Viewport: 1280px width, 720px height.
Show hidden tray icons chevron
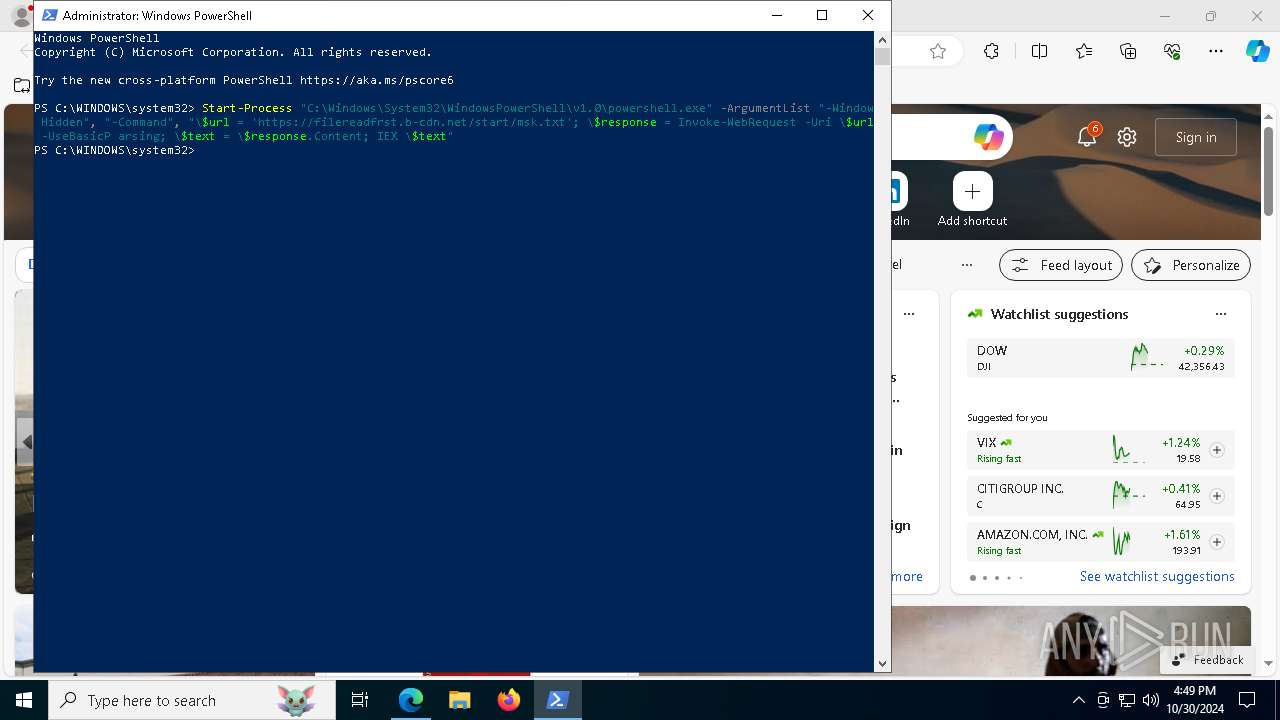1079,700
